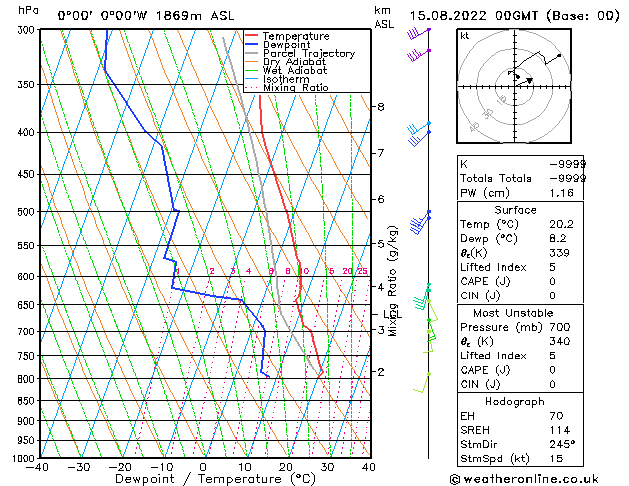This screenshot has width=629, height=486.
Task: Click the -40 temperature axis label
Action: [38, 467]
